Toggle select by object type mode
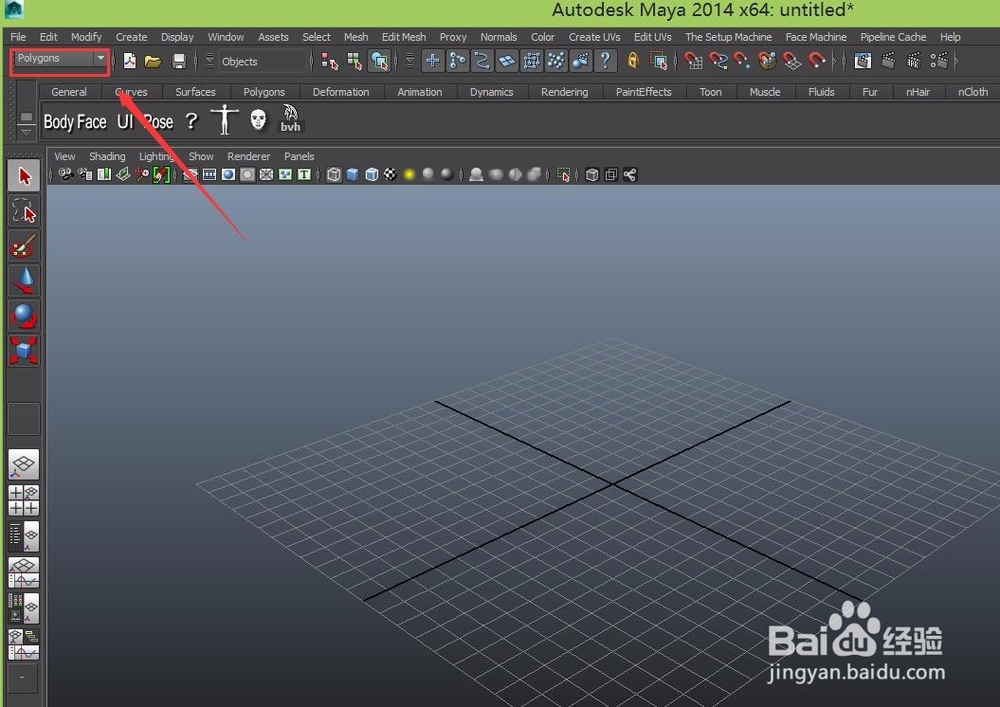Screen dimensions: 1000x707 pyautogui.click(x=355, y=61)
